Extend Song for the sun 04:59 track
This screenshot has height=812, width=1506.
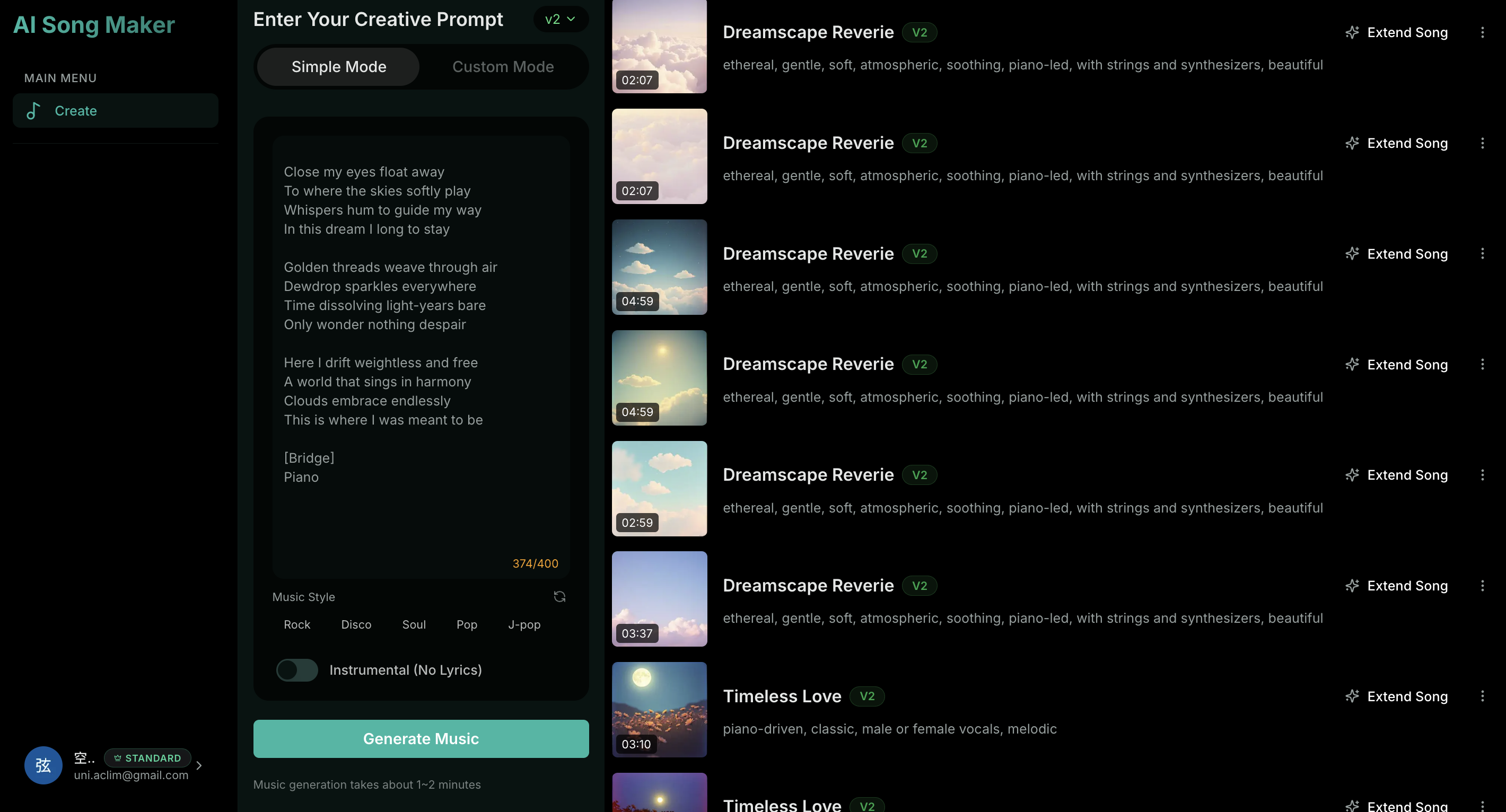coord(1396,365)
